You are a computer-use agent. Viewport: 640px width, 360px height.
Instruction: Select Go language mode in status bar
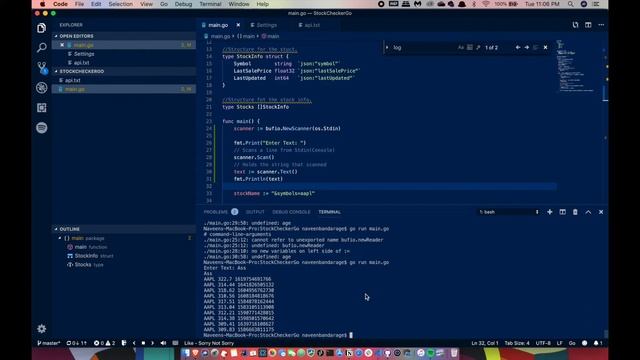tap(572, 343)
